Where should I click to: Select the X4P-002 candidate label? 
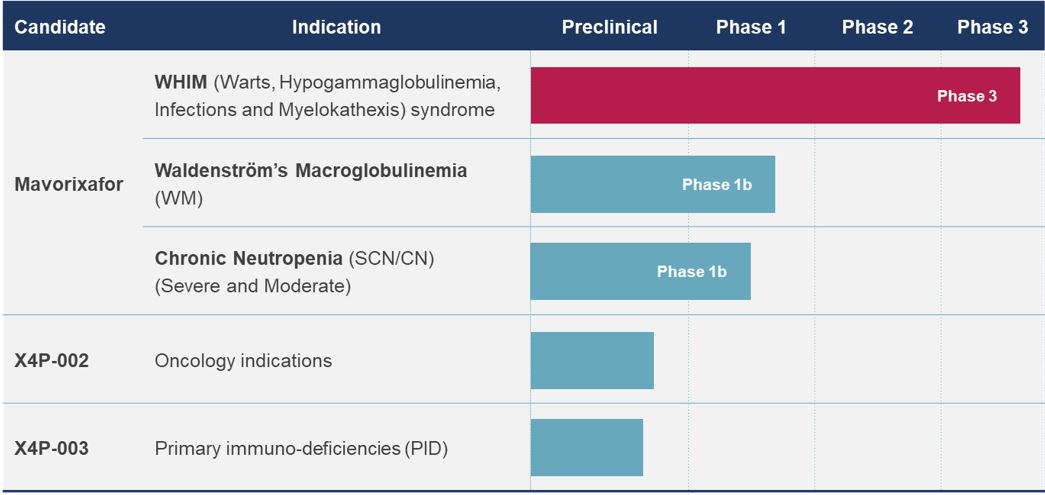click(x=51, y=360)
